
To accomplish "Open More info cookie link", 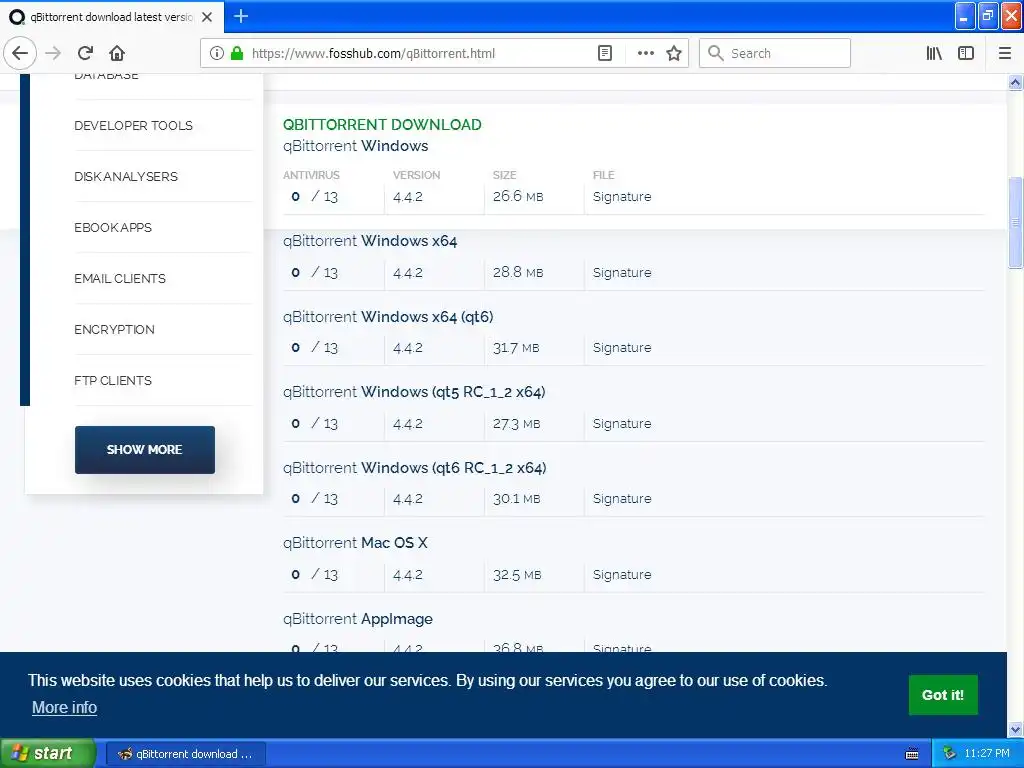I will pos(65,707).
